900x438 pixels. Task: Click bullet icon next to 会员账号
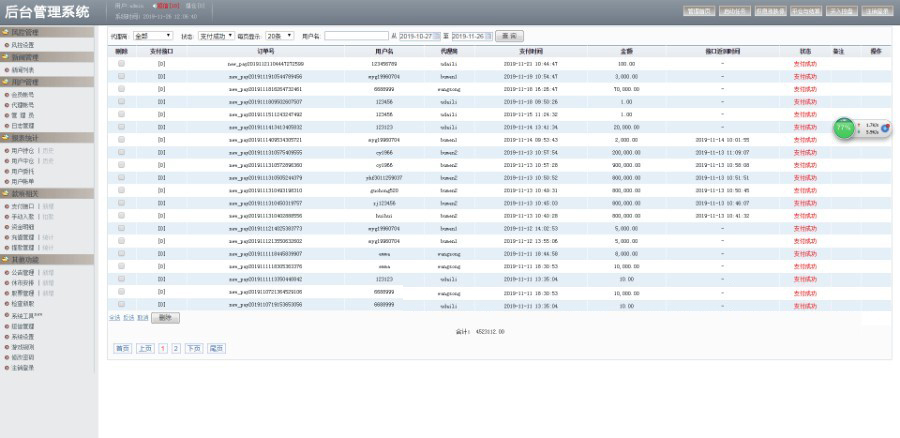[x=6, y=95]
